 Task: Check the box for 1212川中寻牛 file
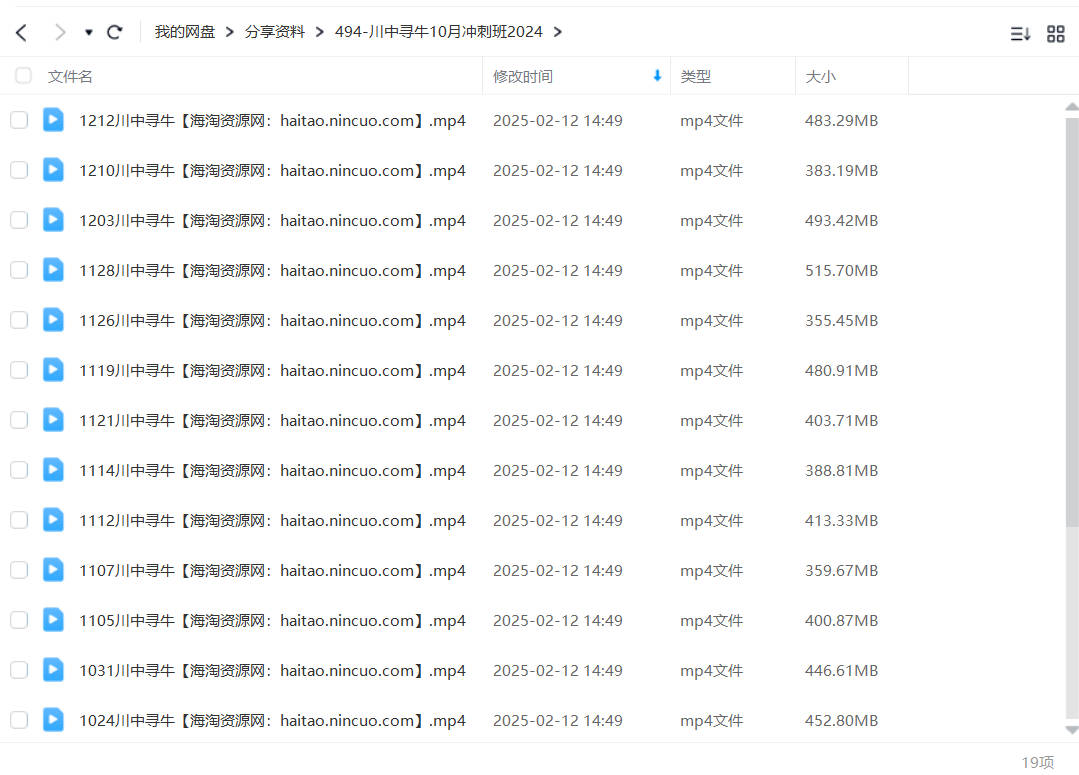[x=19, y=120]
